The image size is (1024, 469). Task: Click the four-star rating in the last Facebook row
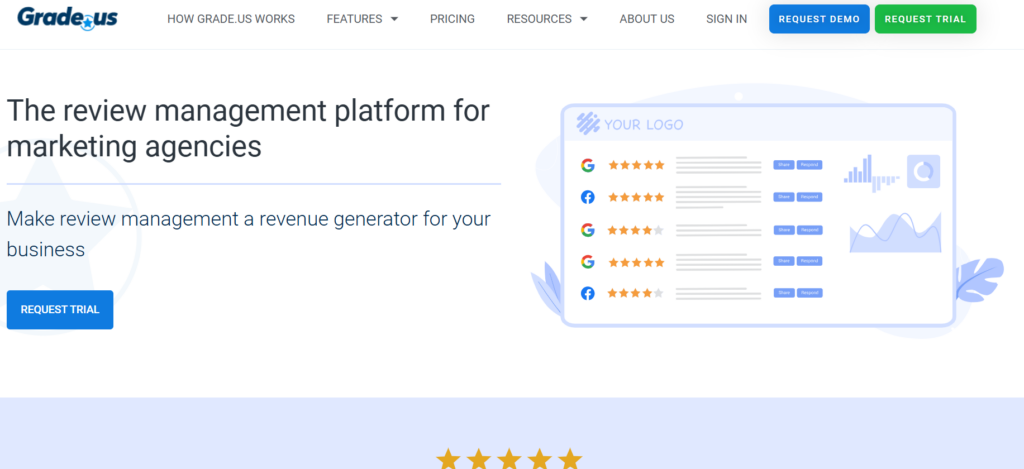[x=636, y=293]
